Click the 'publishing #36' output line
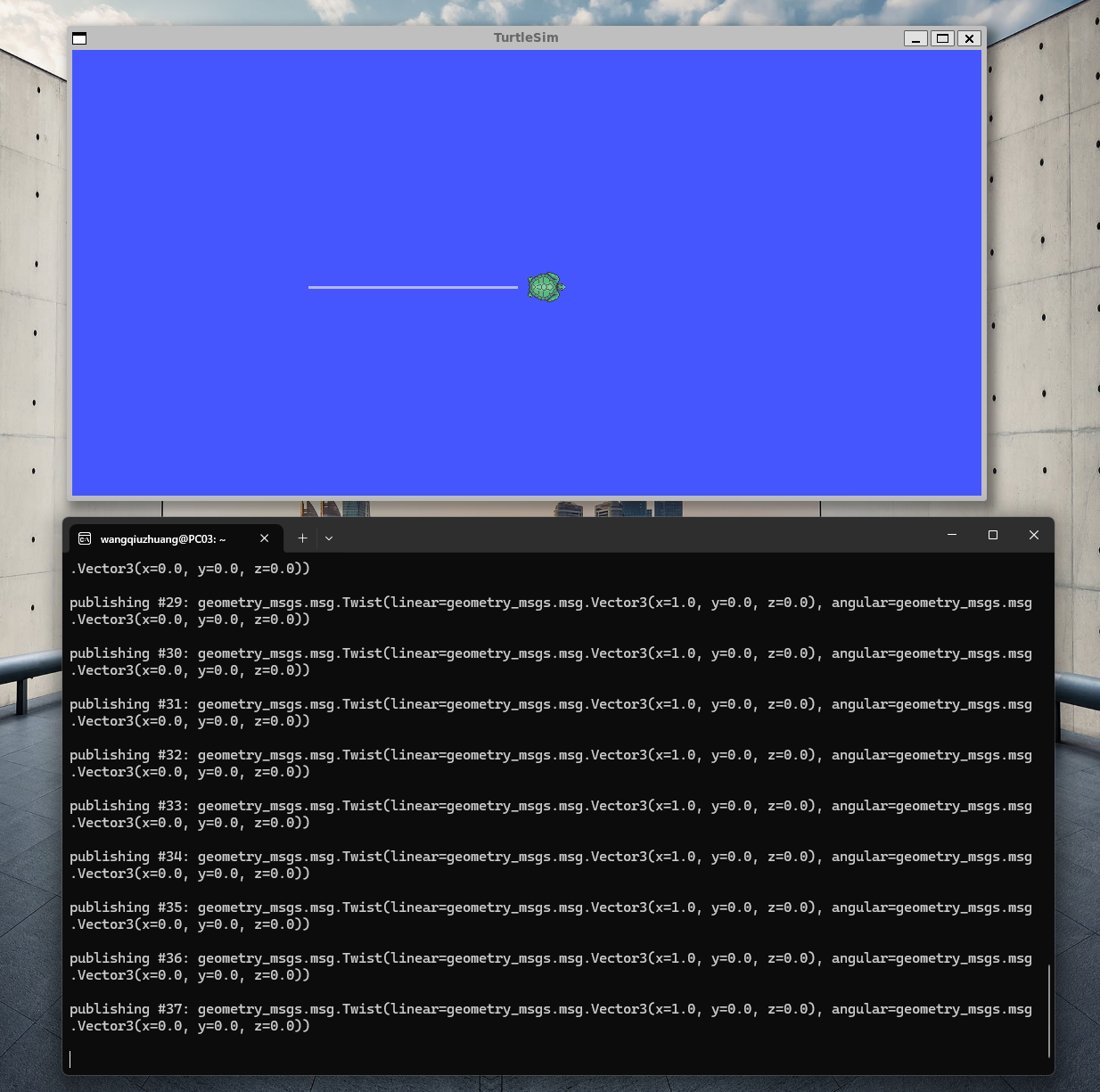Image resolution: width=1100 pixels, height=1092 pixels. [551, 966]
